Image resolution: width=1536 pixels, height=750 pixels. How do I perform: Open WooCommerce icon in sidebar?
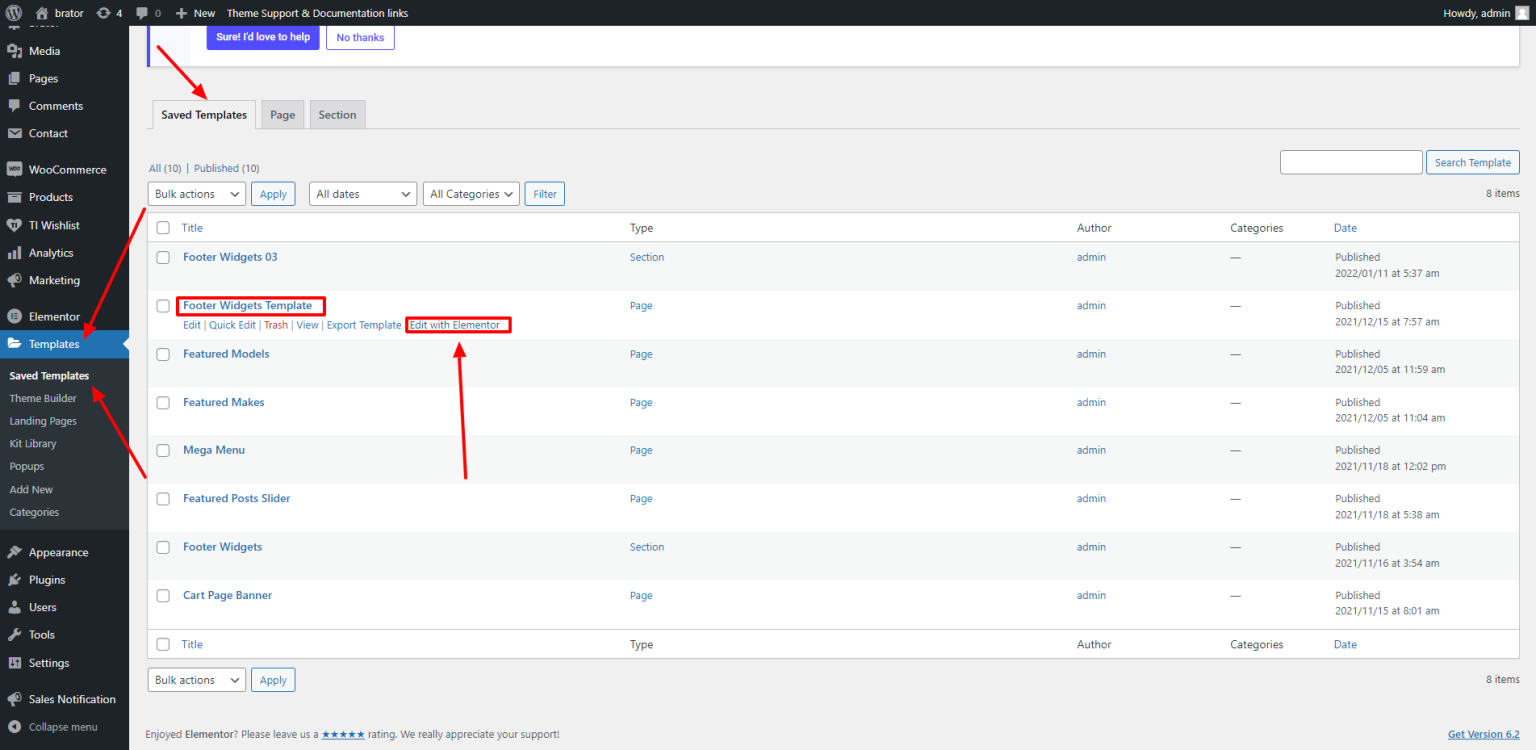tap(15, 170)
